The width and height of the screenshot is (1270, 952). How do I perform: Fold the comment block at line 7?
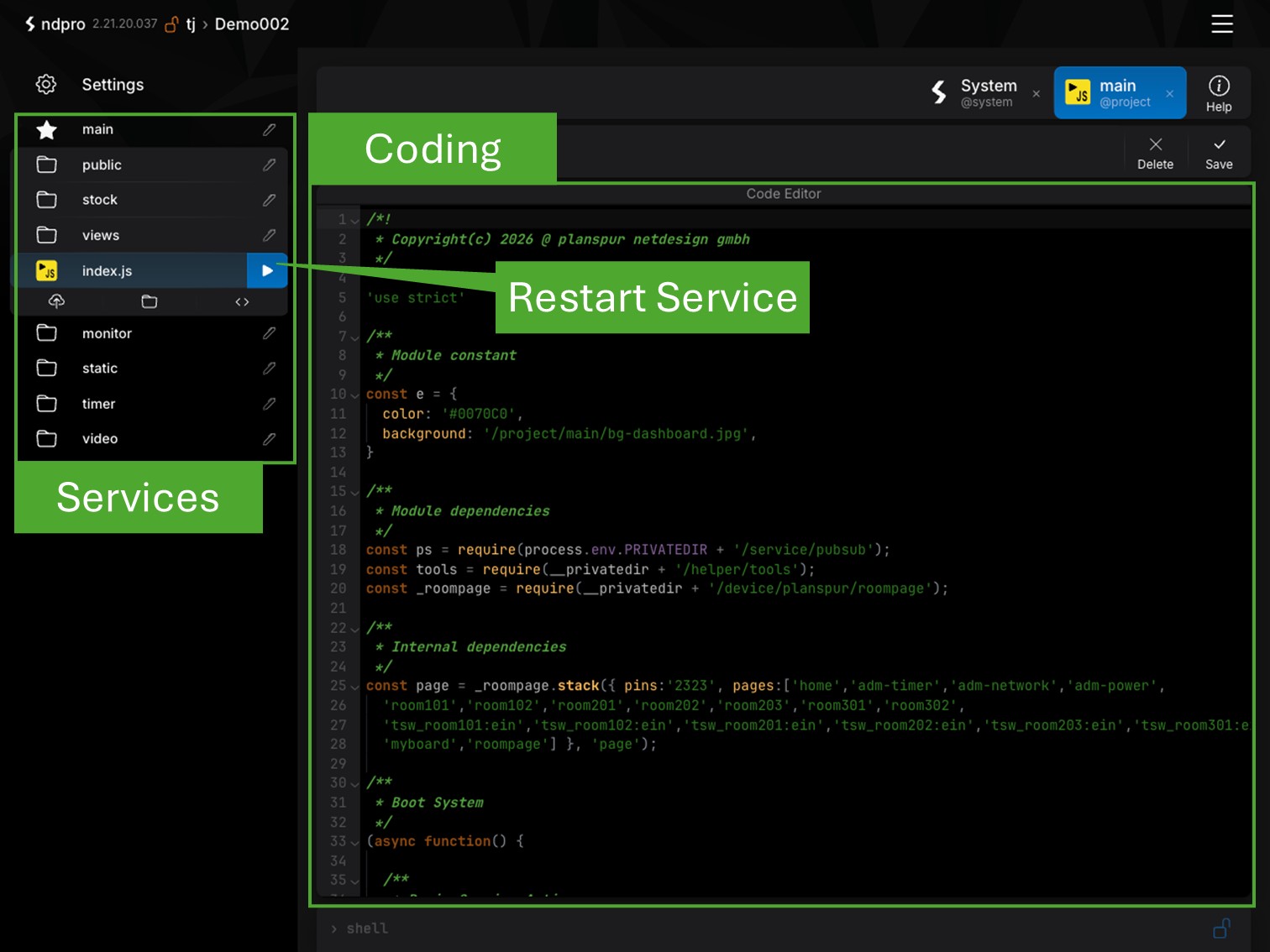tap(355, 337)
